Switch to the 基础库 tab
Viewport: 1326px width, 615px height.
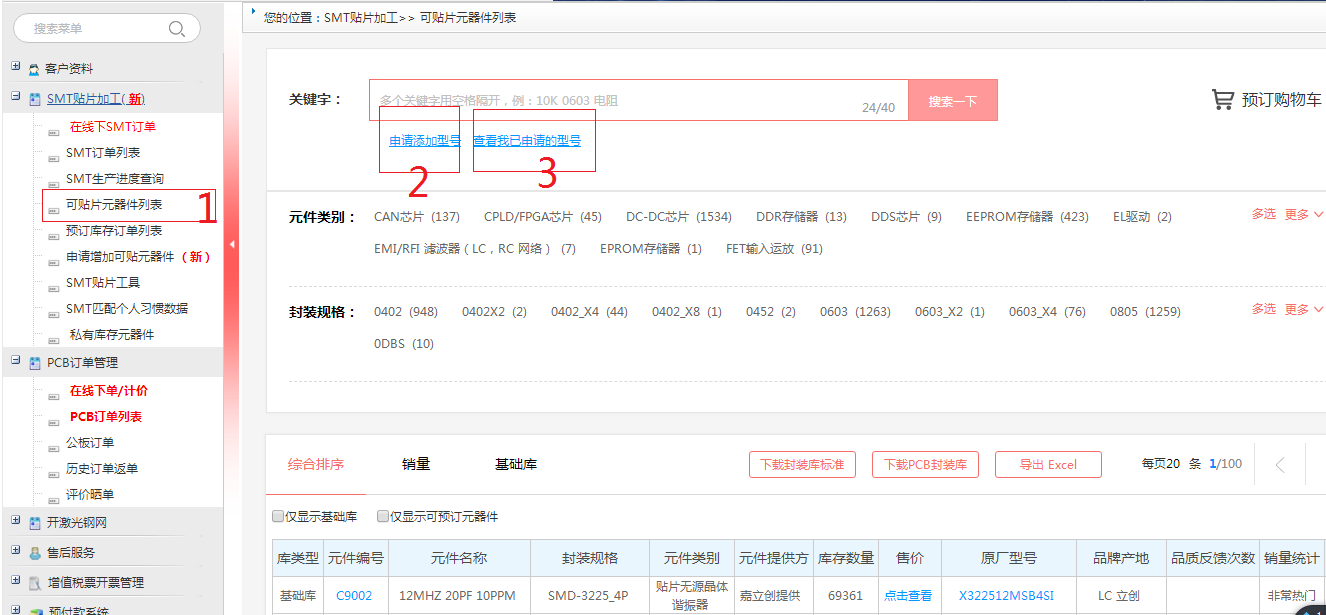coord(516,464)
